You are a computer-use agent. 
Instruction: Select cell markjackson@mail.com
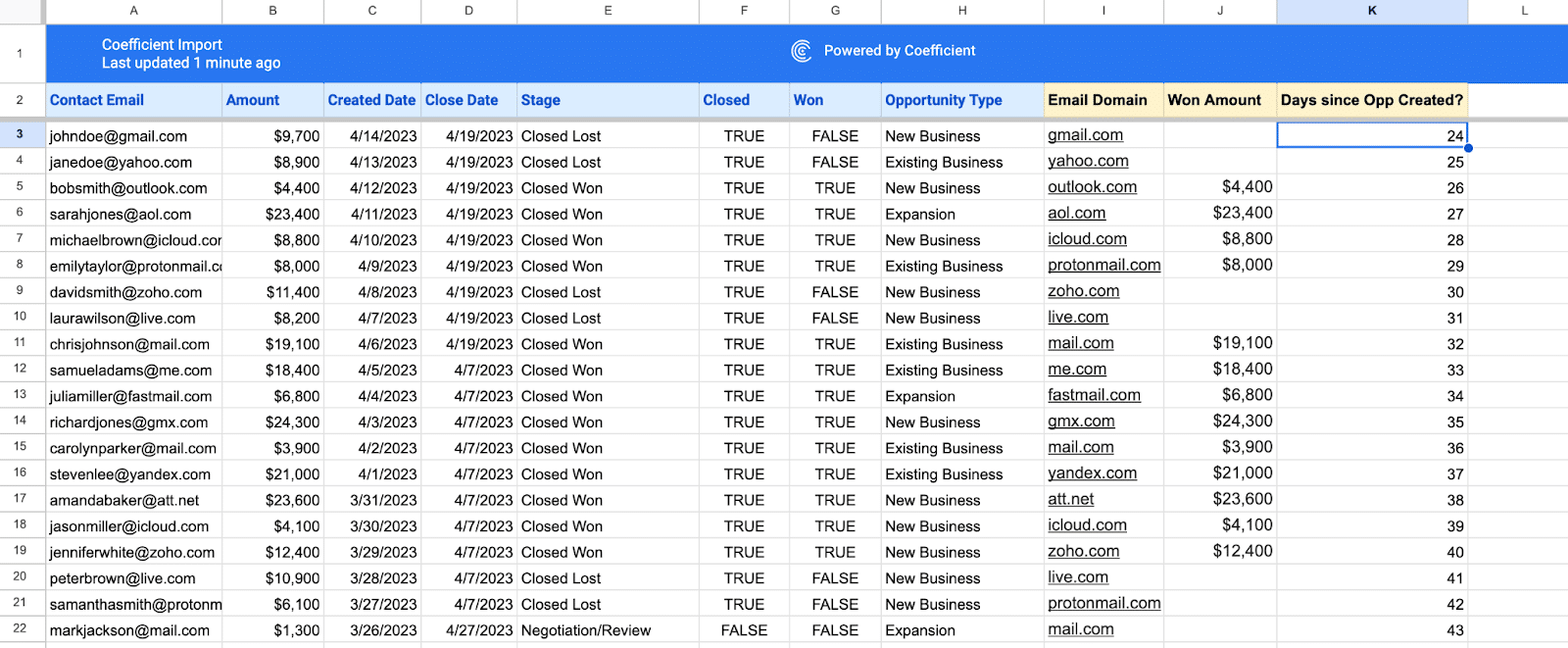[x=134, y=630]
